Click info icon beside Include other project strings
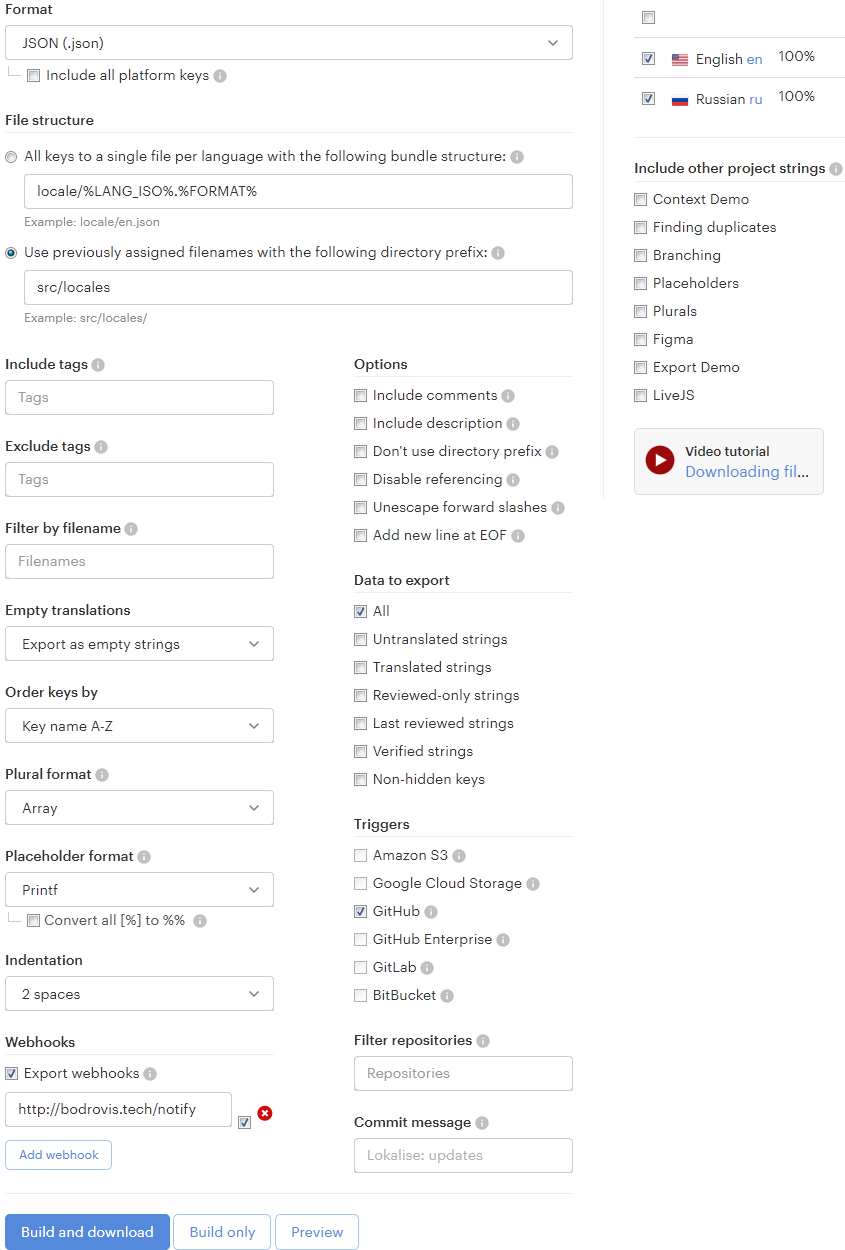 [836, 169]
